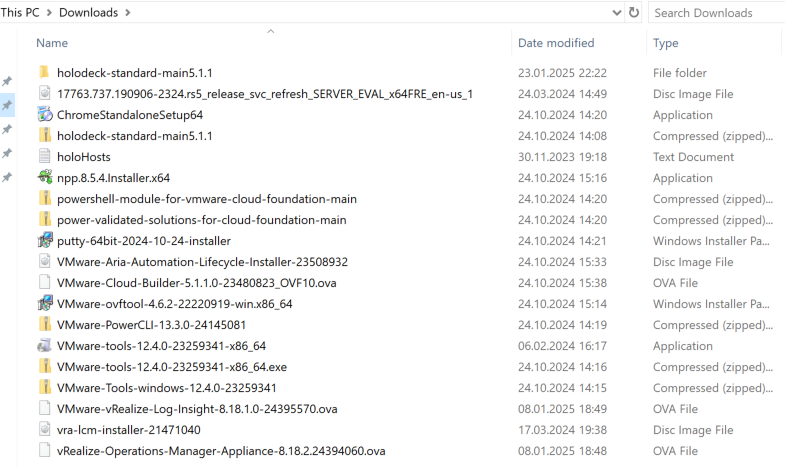Sort files by Date modified column

coord(556,43)
